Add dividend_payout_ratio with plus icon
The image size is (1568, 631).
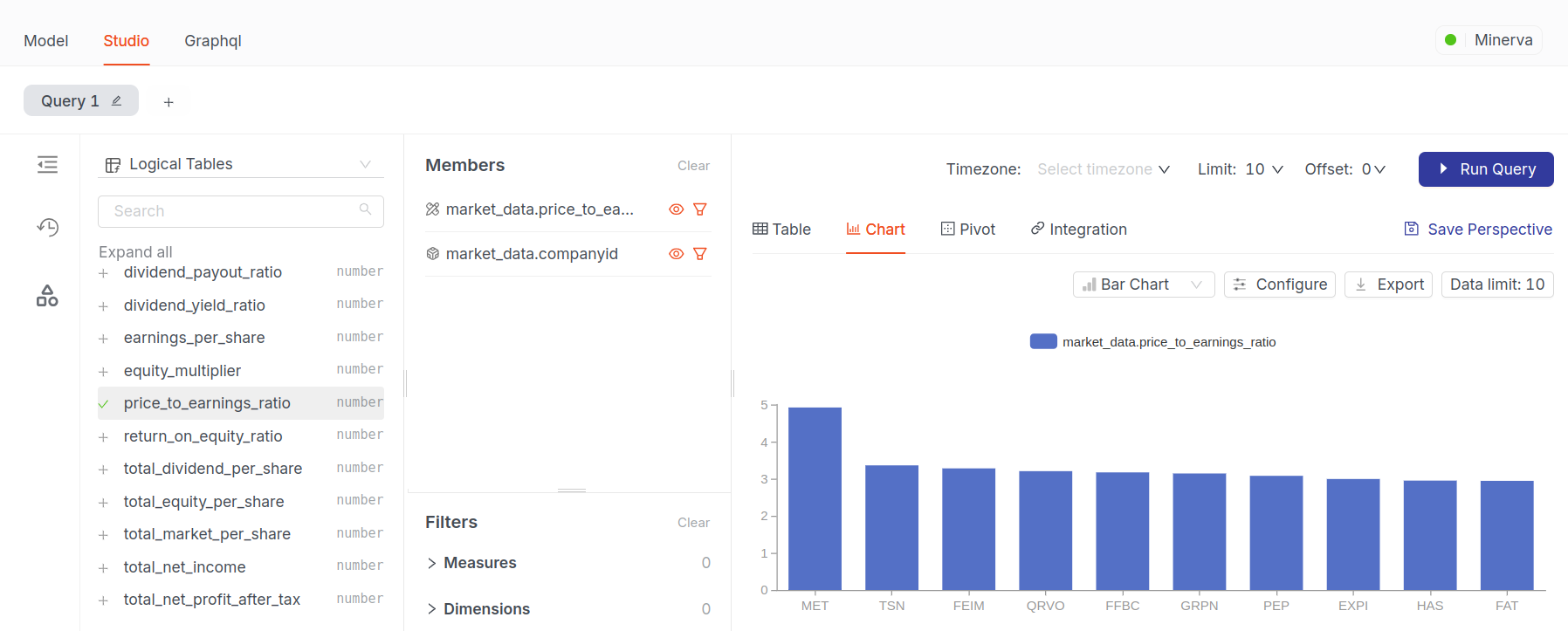click(x=103, y=274)
